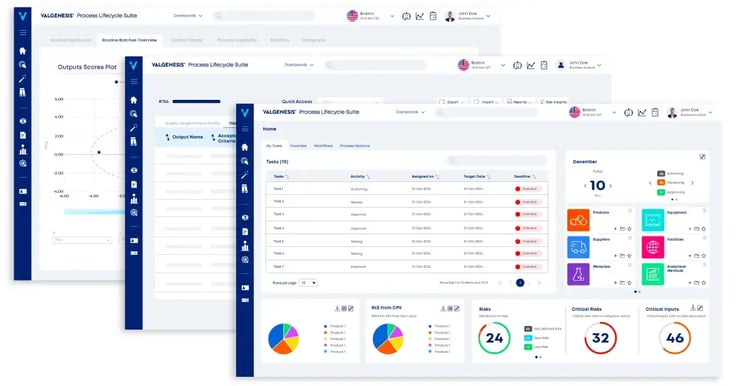Switch to Process Versions tab
This screenshot has height=386, width=736.
pos(355,146)
